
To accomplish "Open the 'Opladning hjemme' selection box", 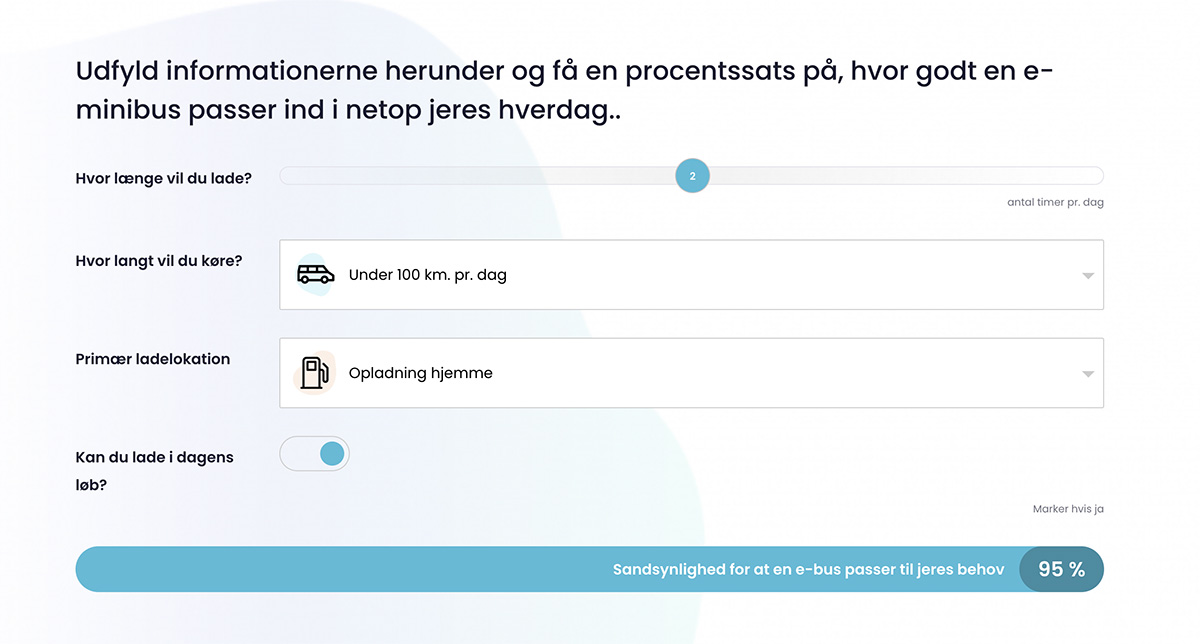I will [x=691, y=373].
